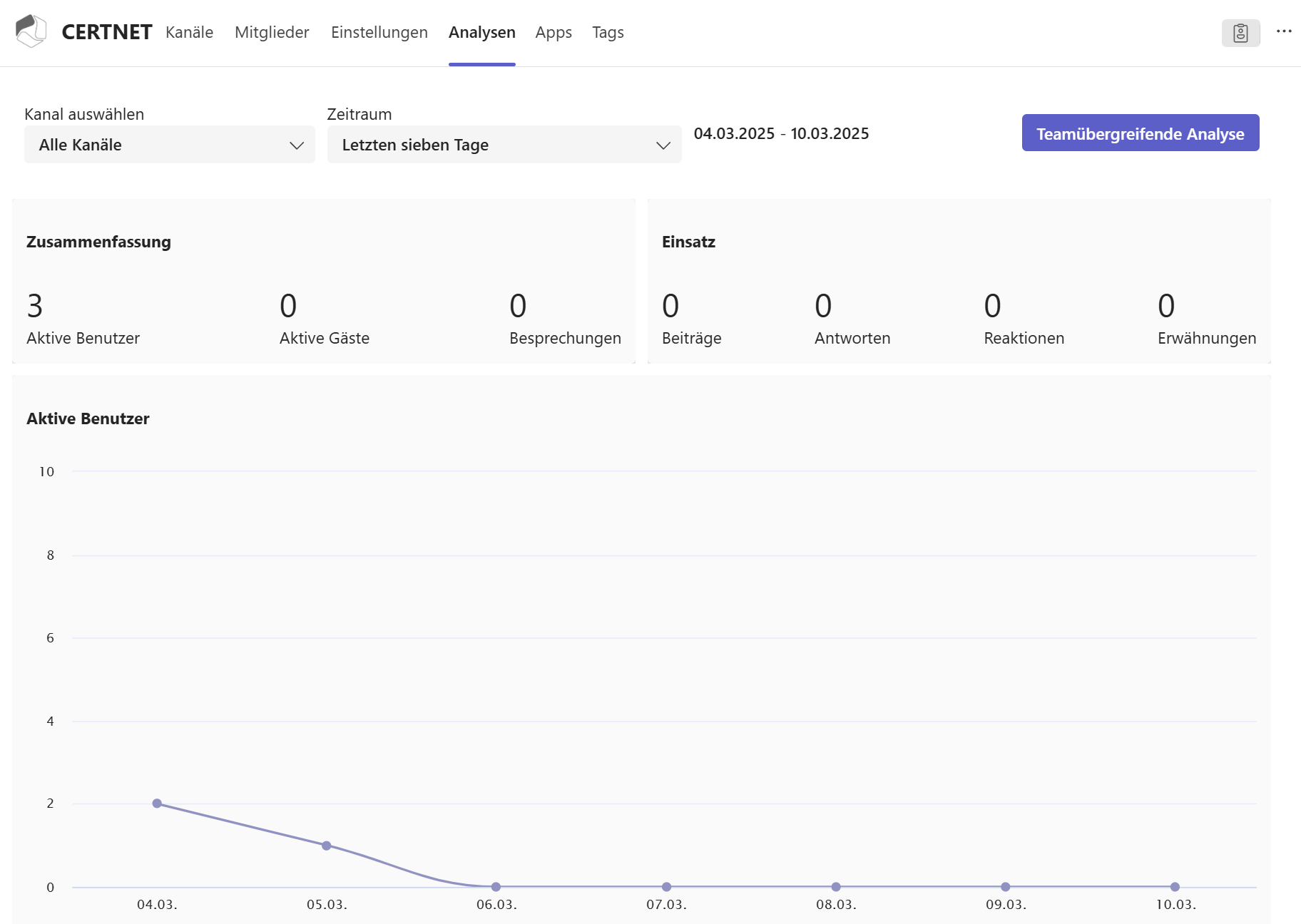Image resolution: width=1301 pixels, height=924 pixels.
Task: Switch to the Apps tab
Action: coord(553,33)
